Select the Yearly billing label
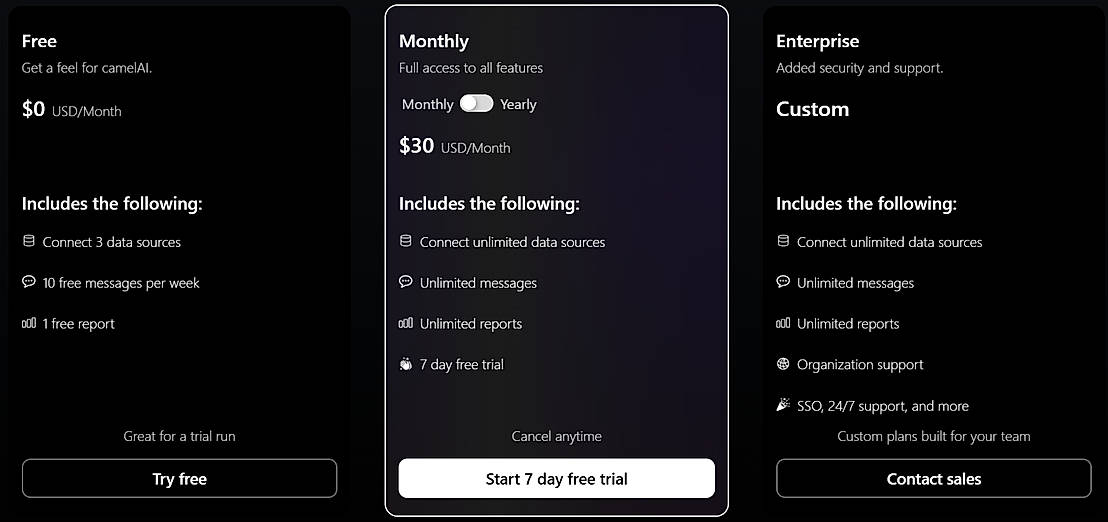The image size is (1108, 522). pos(518,104)
